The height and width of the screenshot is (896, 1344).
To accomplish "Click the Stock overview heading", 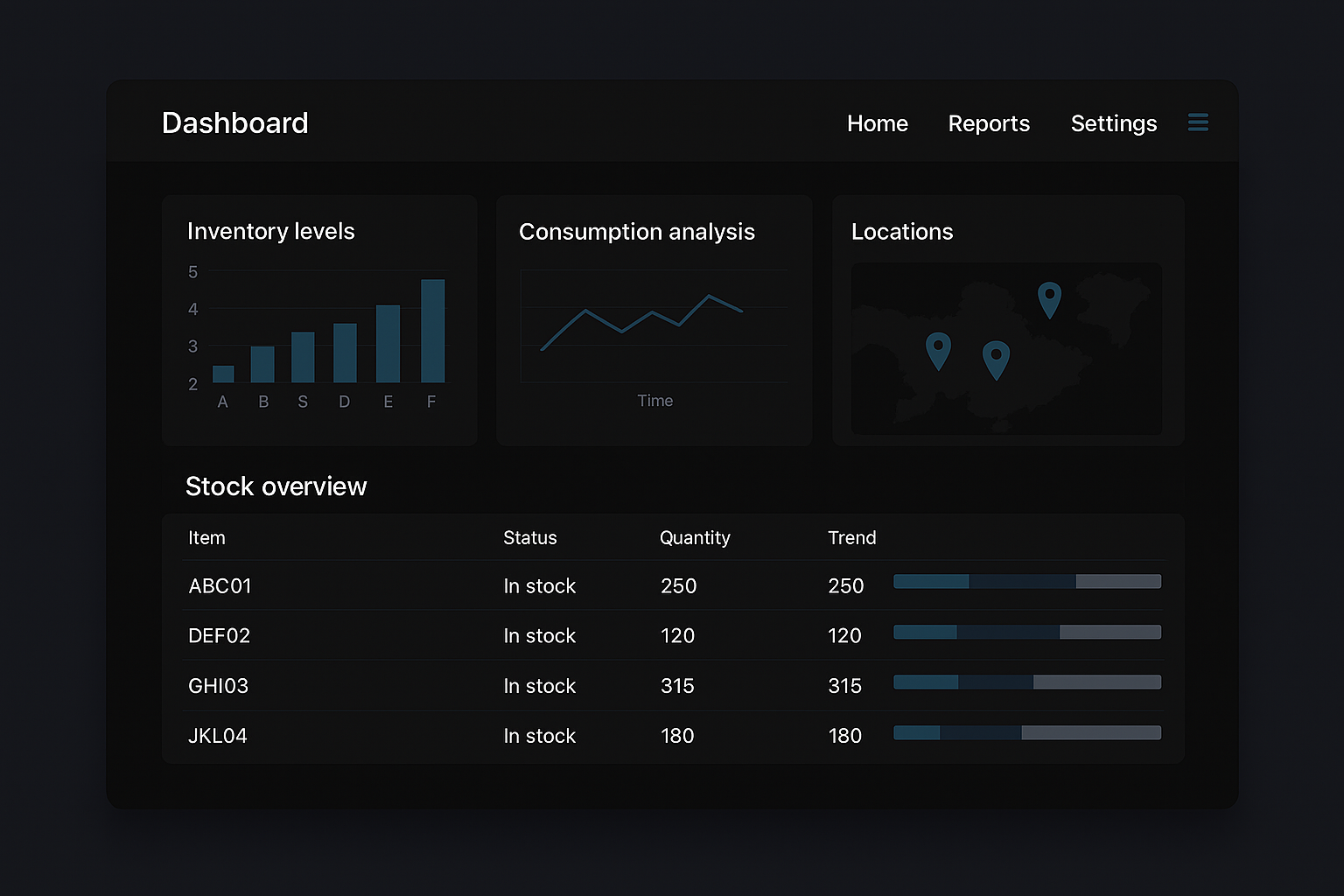I will (x=276, y=486).
